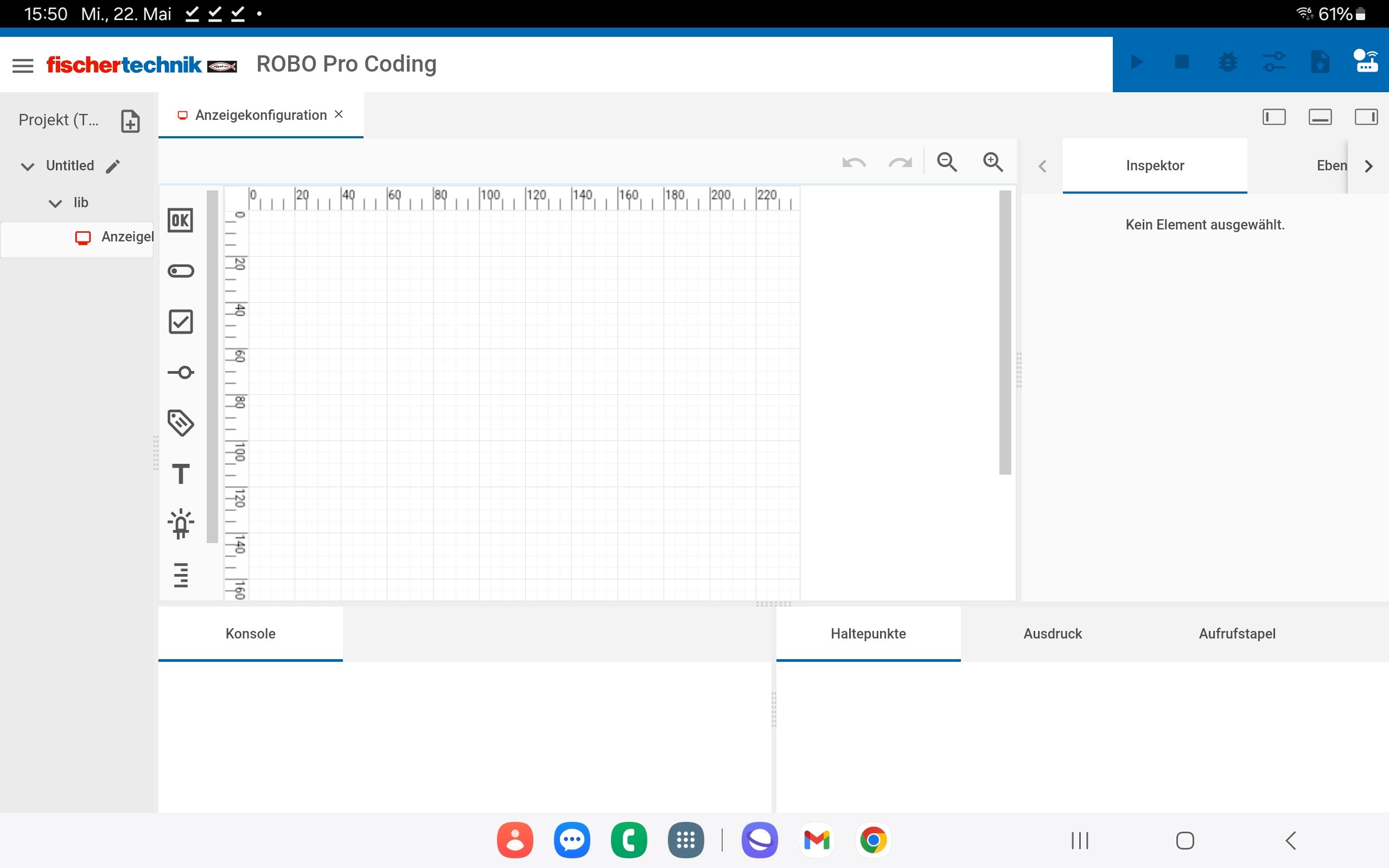Select the slider widget tool
Viewport: 1389px width, 868px height.
(x=180, y=373)
